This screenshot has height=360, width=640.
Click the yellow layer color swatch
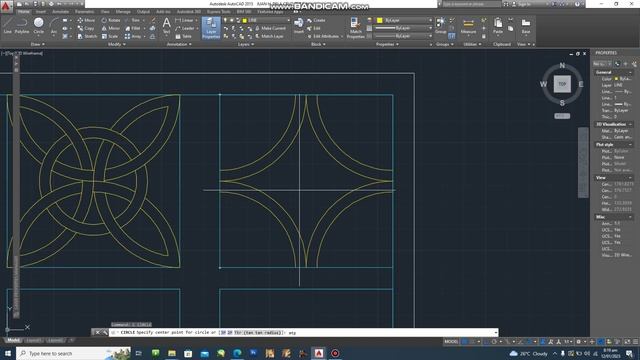pos(244,20)
